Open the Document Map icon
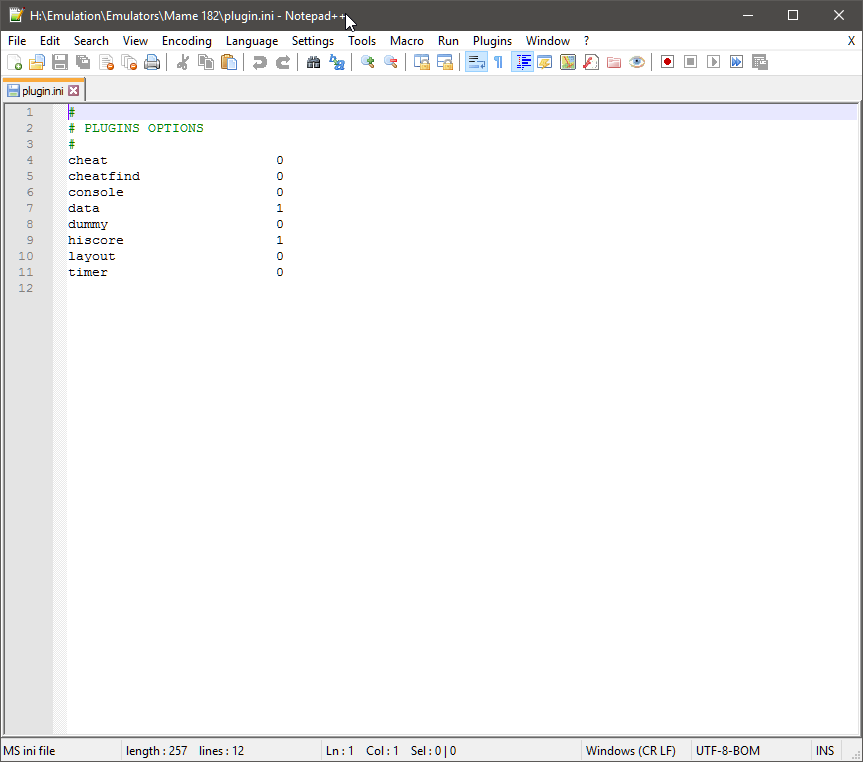The width and height of the screenshot is (863, 762). 568,62
